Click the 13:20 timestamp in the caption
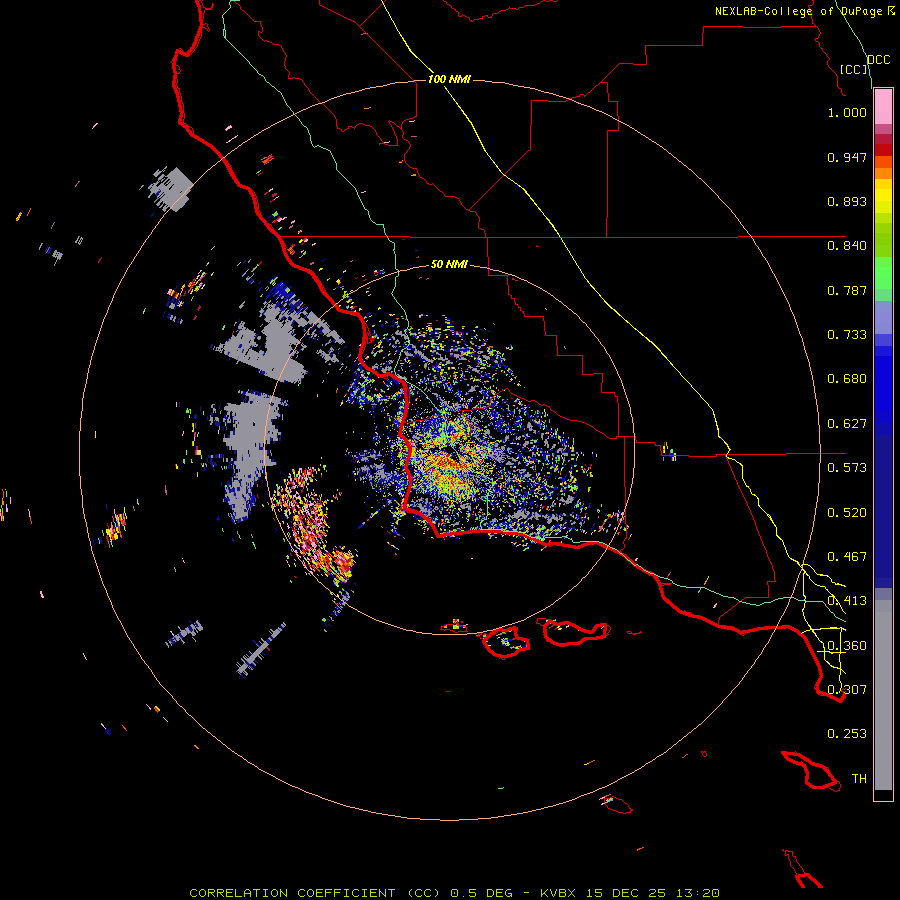 click(x=697, y=893)
